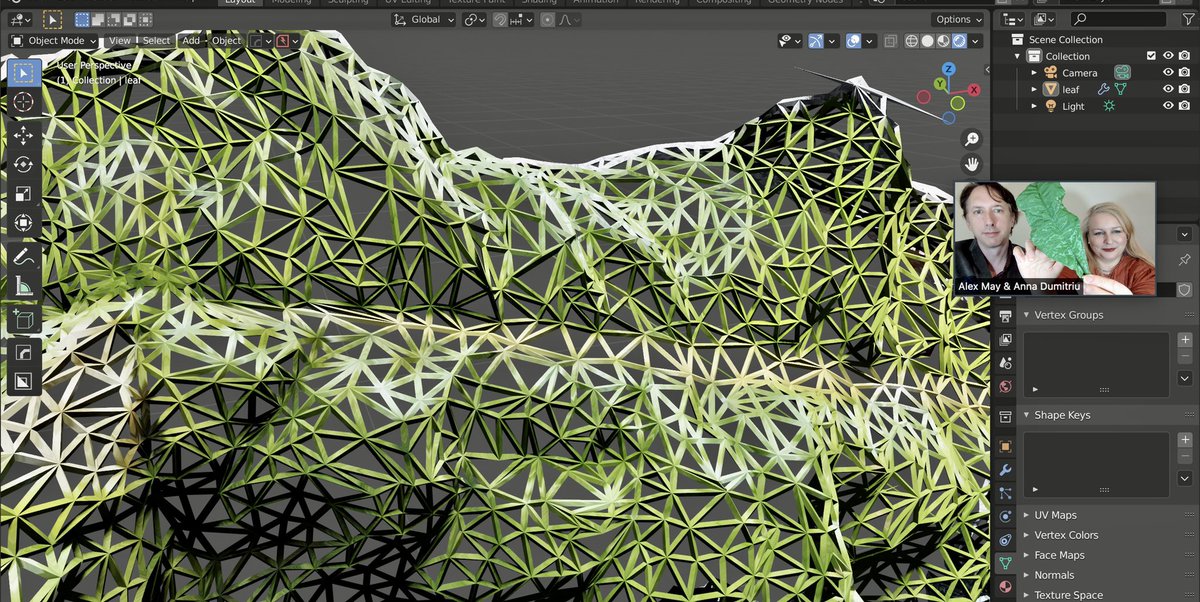Expand the Light row in outliner
Viewport: 1200px width, 602px height.
[x=1035, y=106]
